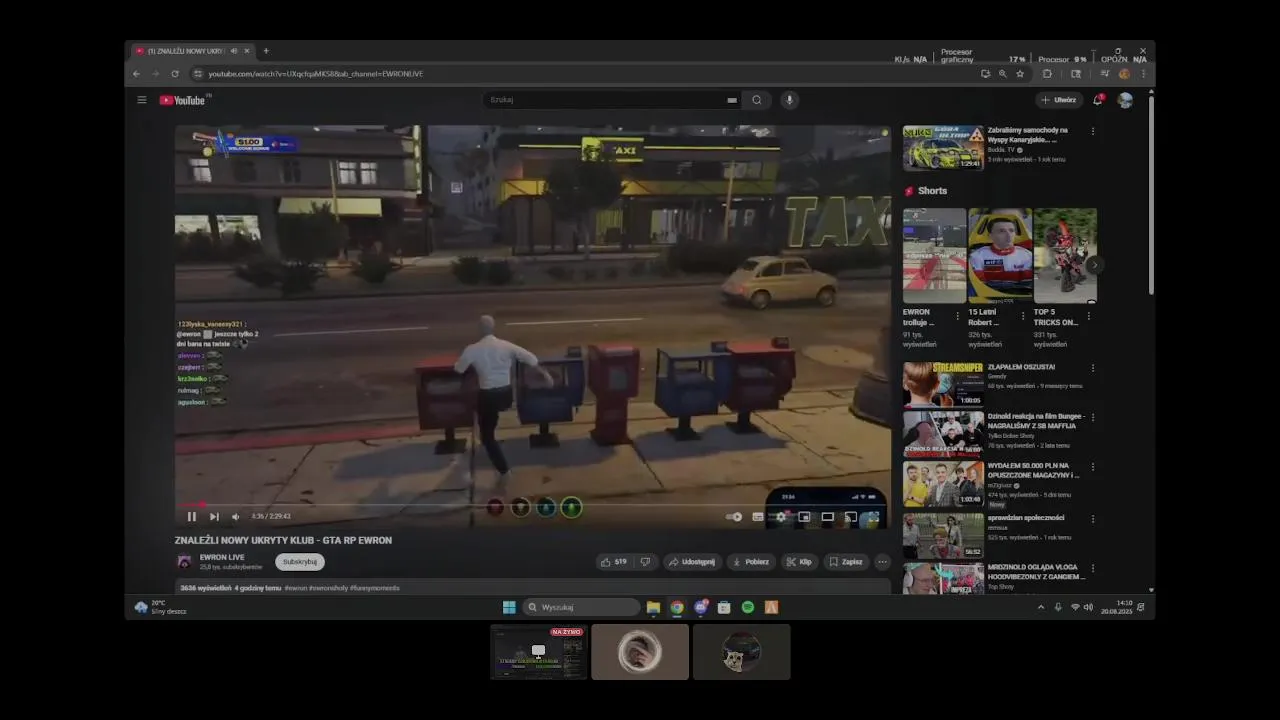1280x720 pixels.
Task: Save video with Zapisz button
Action: click(846, 562)
